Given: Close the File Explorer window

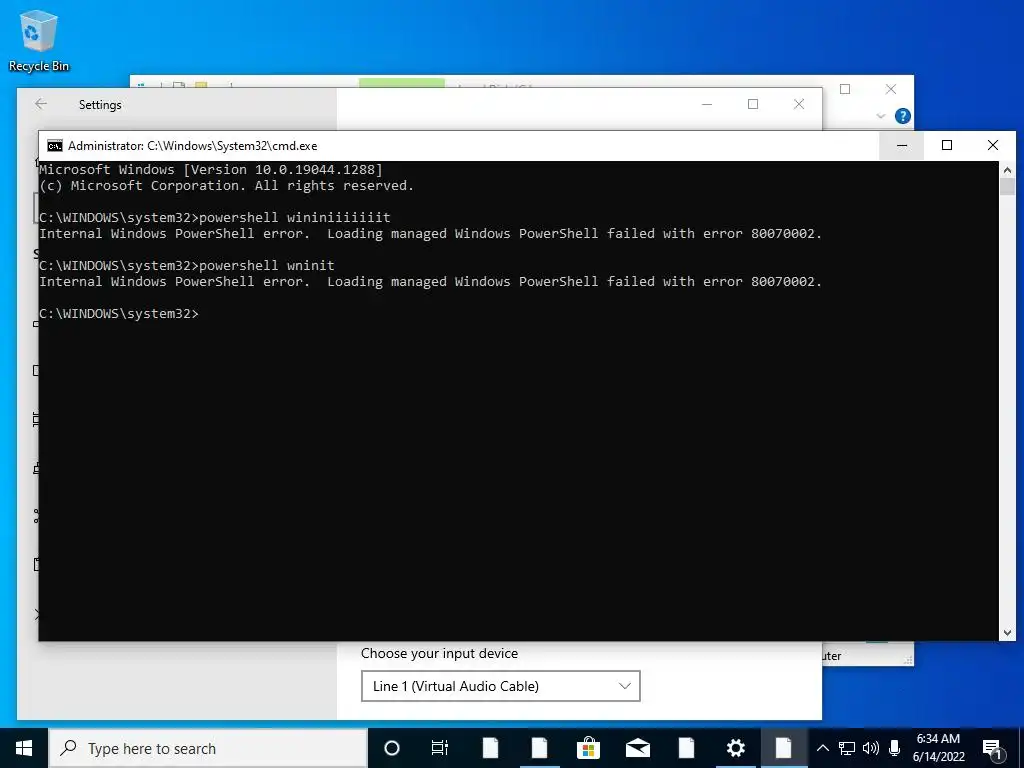Looking at the screenshot, I should tap(891, 89).
